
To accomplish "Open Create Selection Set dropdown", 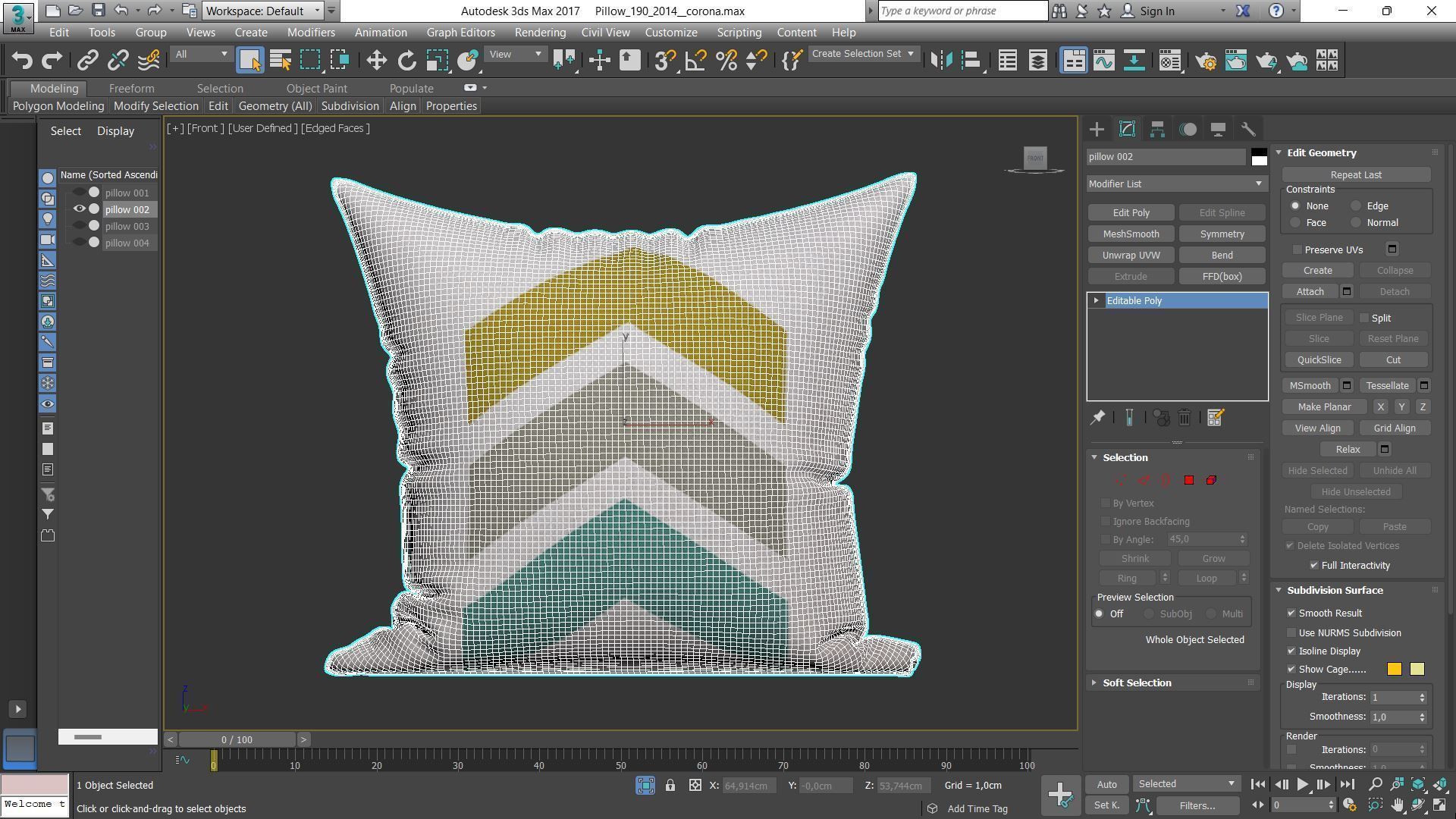I will click(863, 54).
